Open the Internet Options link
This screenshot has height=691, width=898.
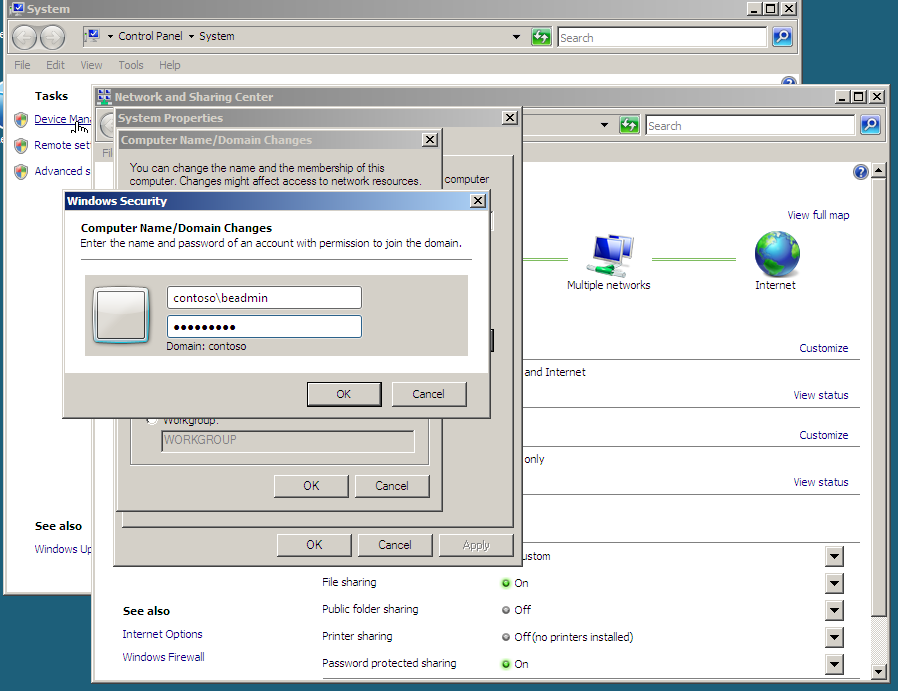(162, 634)
